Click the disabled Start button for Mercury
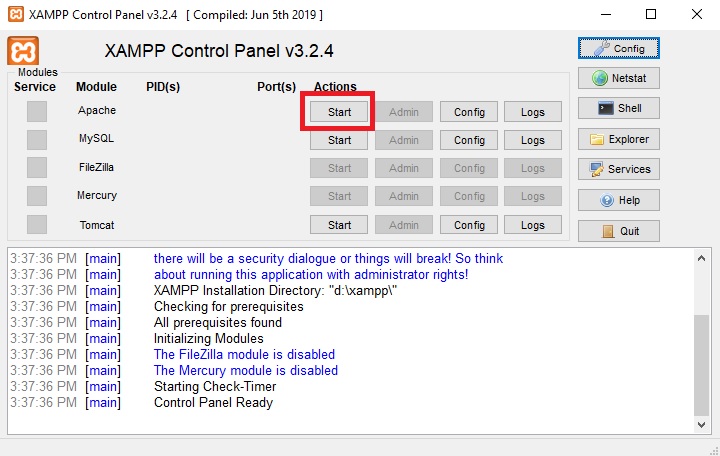Viewport: 720px width, 456px height. click(339, 196)
